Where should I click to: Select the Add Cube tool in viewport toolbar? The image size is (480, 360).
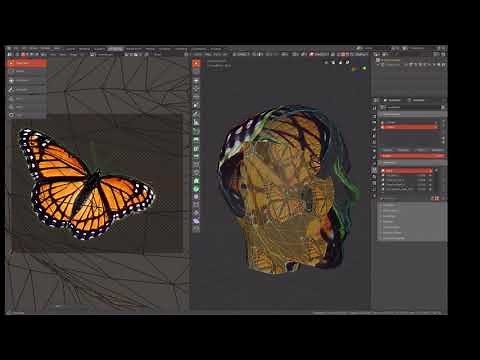click(196, 132)
